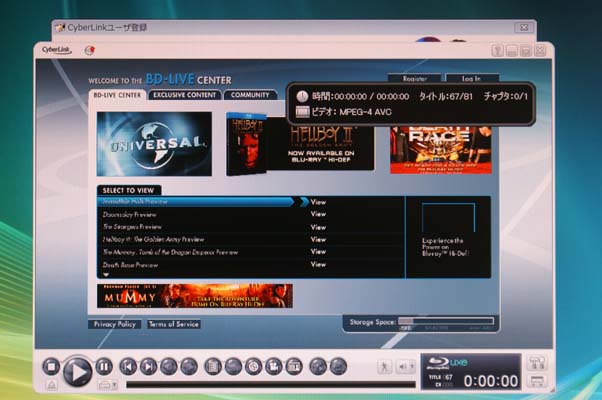
Task: Click the time/title info overlay
Action: click(x=410, y=104)
